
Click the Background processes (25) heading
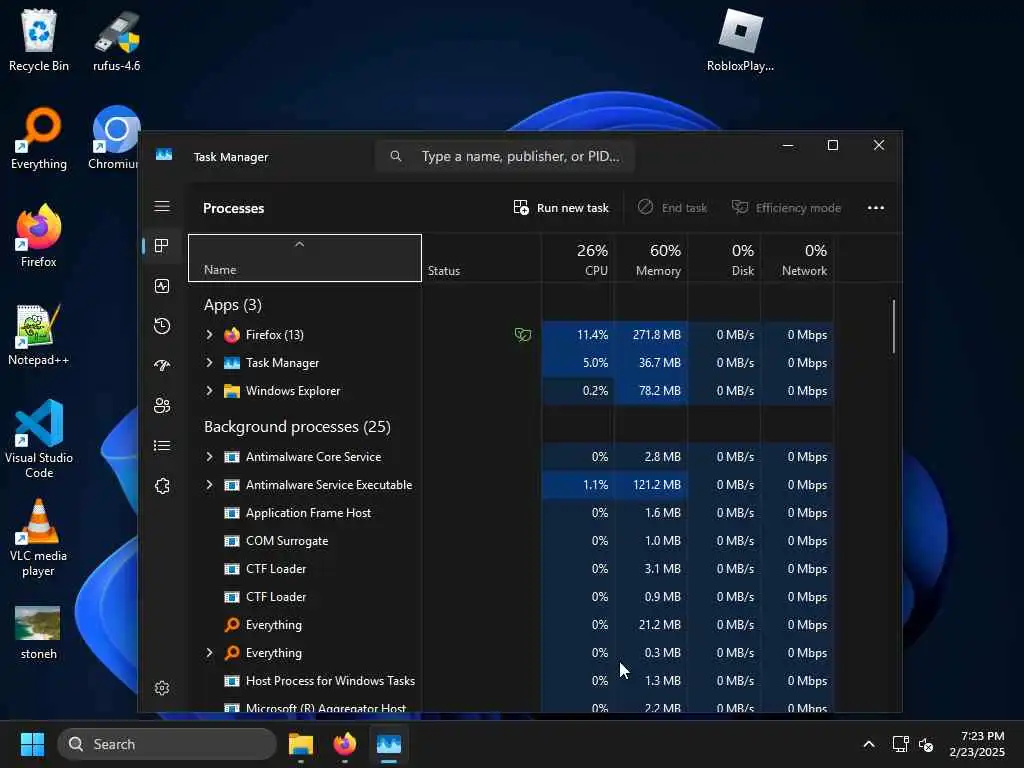click(x=297, y=426)
